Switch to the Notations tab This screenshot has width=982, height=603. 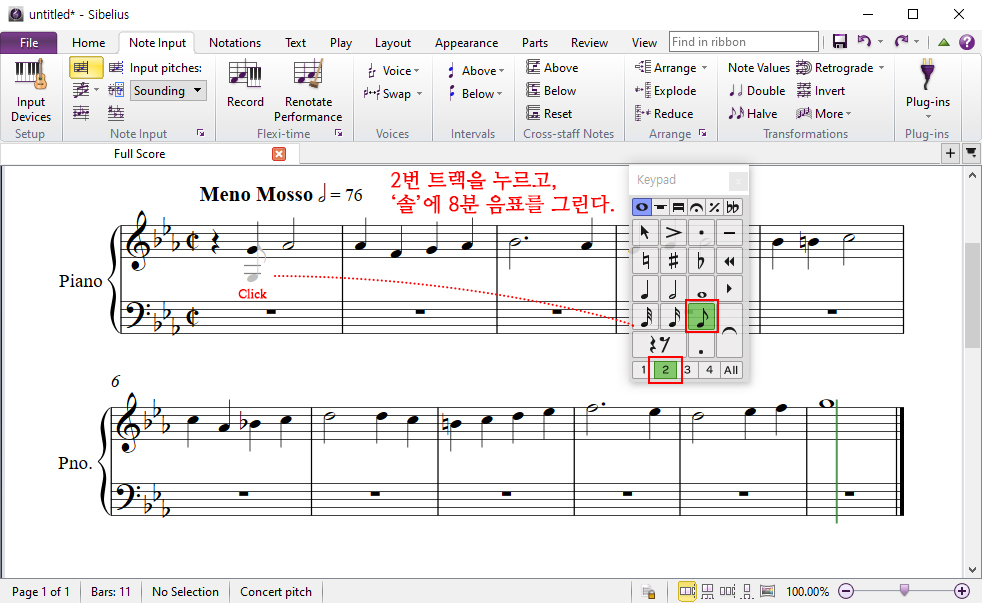235,43
